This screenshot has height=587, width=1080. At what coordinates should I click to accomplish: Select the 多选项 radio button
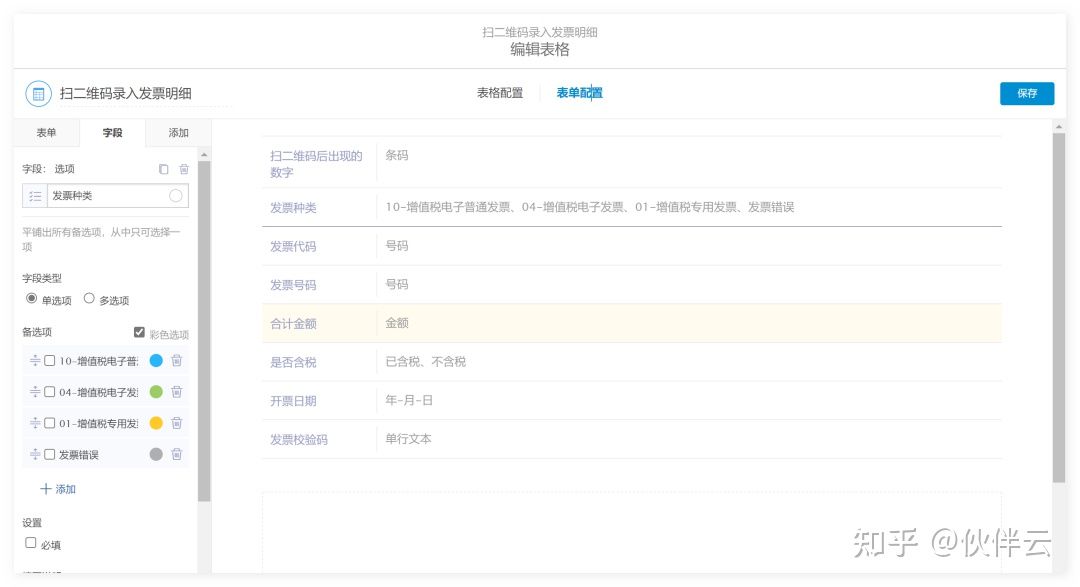pos(89,298)
